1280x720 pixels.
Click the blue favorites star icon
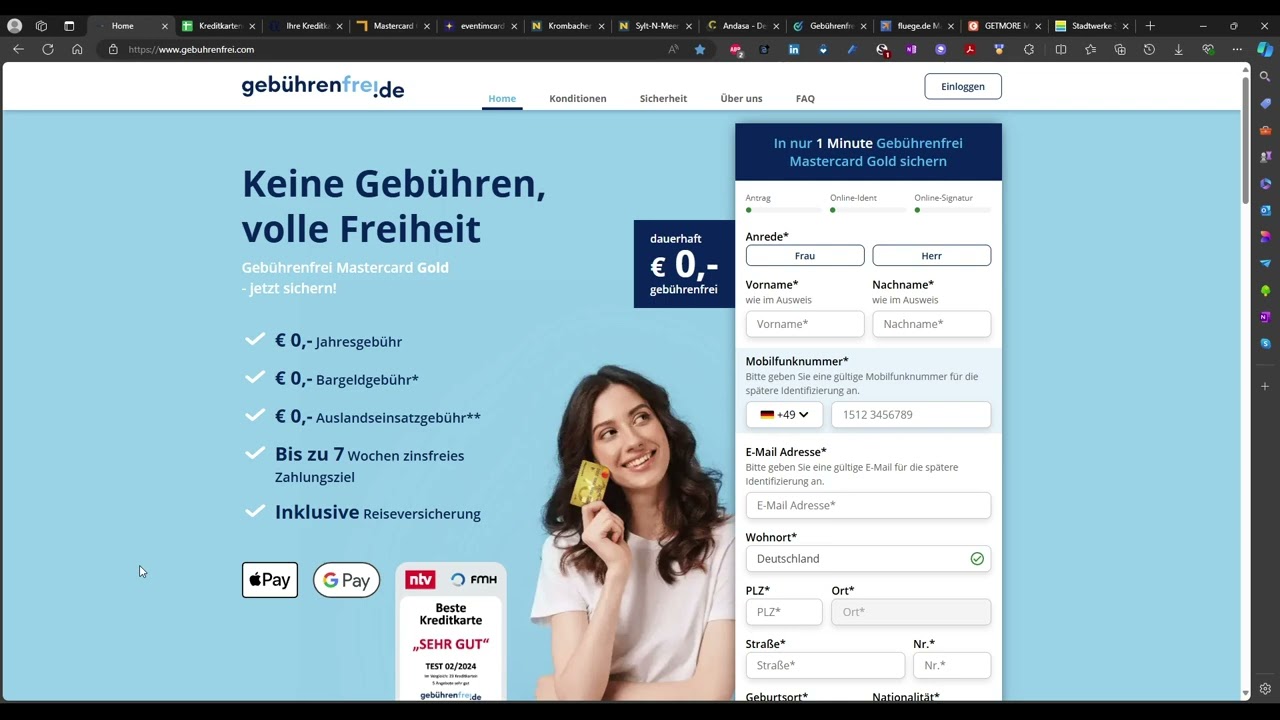tap(700, 49)
